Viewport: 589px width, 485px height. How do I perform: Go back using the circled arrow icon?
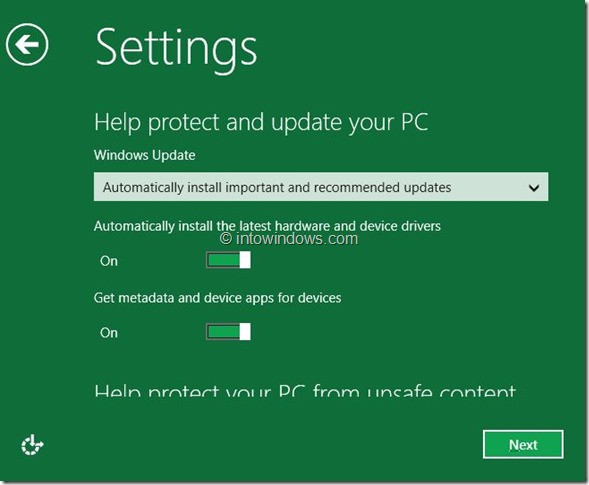coord(27,45)
